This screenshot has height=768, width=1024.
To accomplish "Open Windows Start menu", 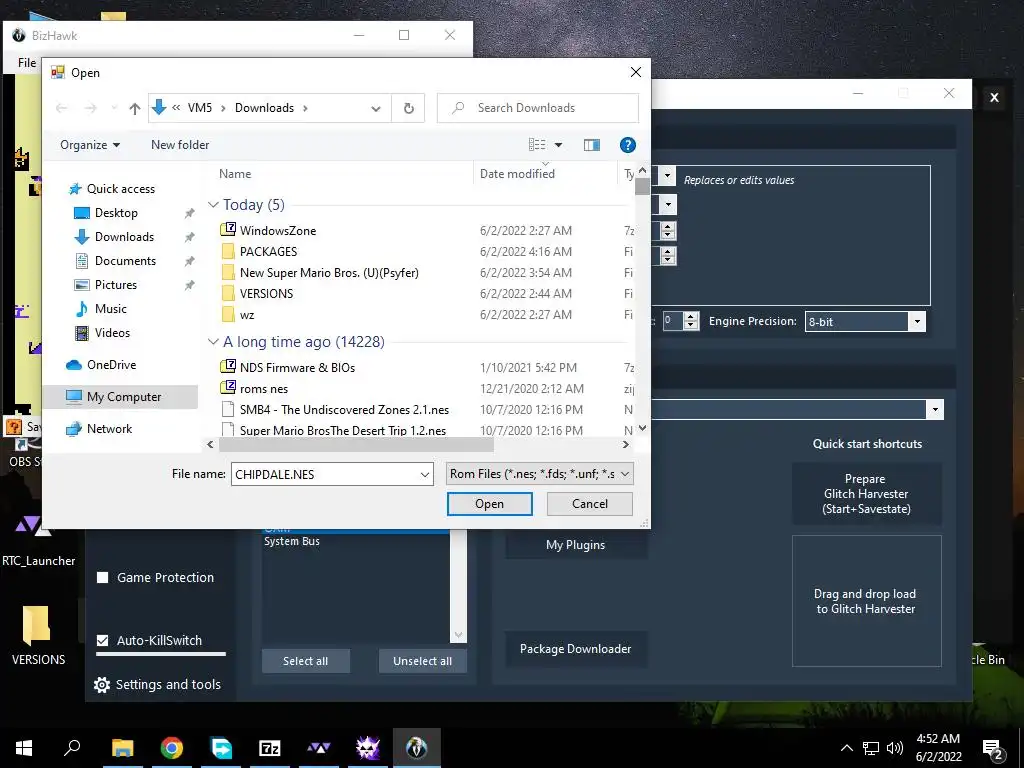I will 24,748.
